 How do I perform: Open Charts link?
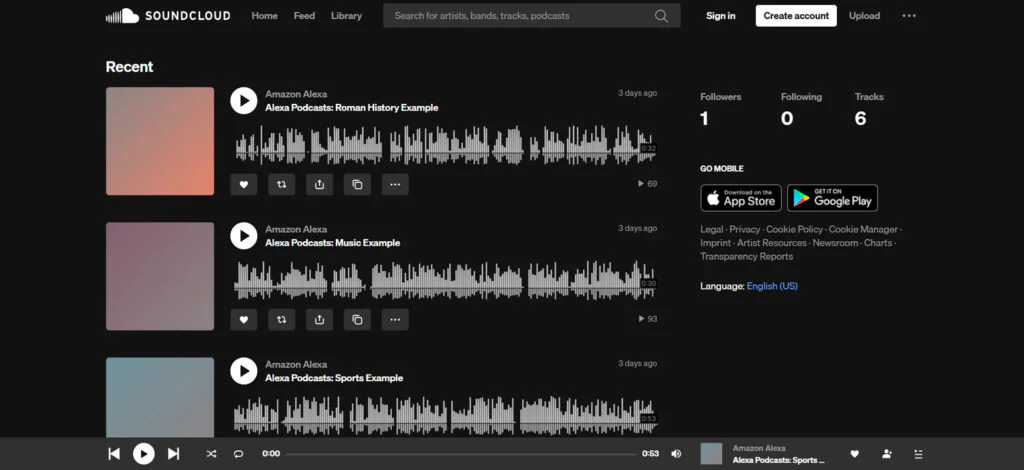point(878,243)
